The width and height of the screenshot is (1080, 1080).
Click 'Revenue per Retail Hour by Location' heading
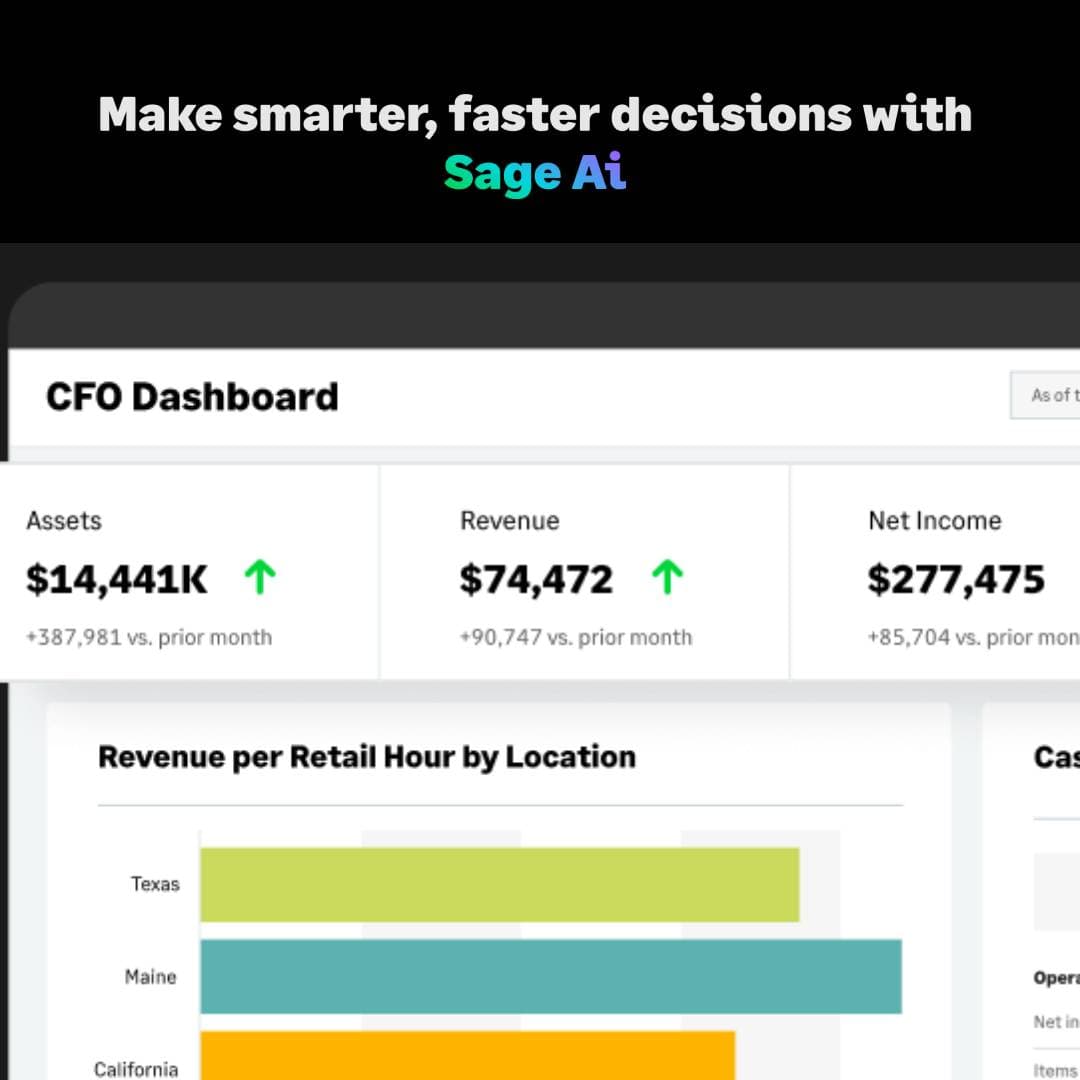pyautogui.click(x=366, y=757)
